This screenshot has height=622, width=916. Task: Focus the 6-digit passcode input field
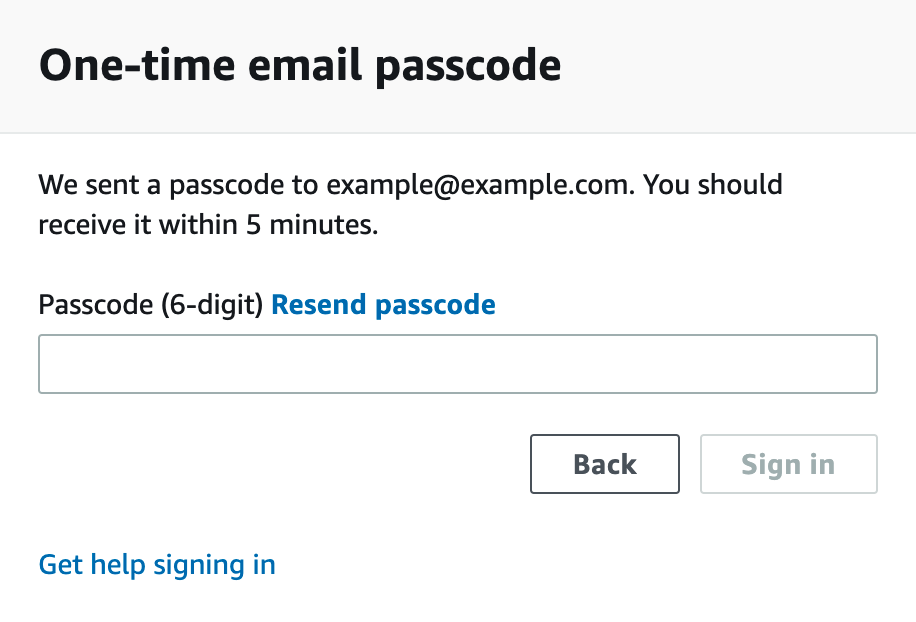point(458,364)
